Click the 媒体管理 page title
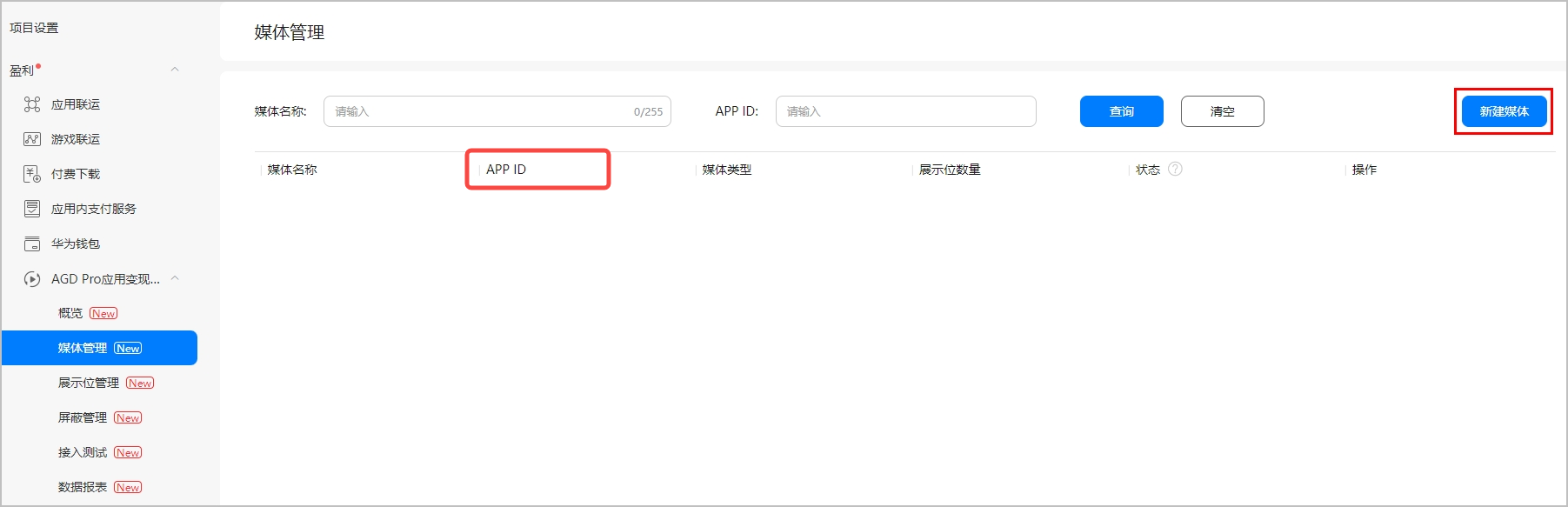Screen dimensions: 1568x507 tap(290, 32)
